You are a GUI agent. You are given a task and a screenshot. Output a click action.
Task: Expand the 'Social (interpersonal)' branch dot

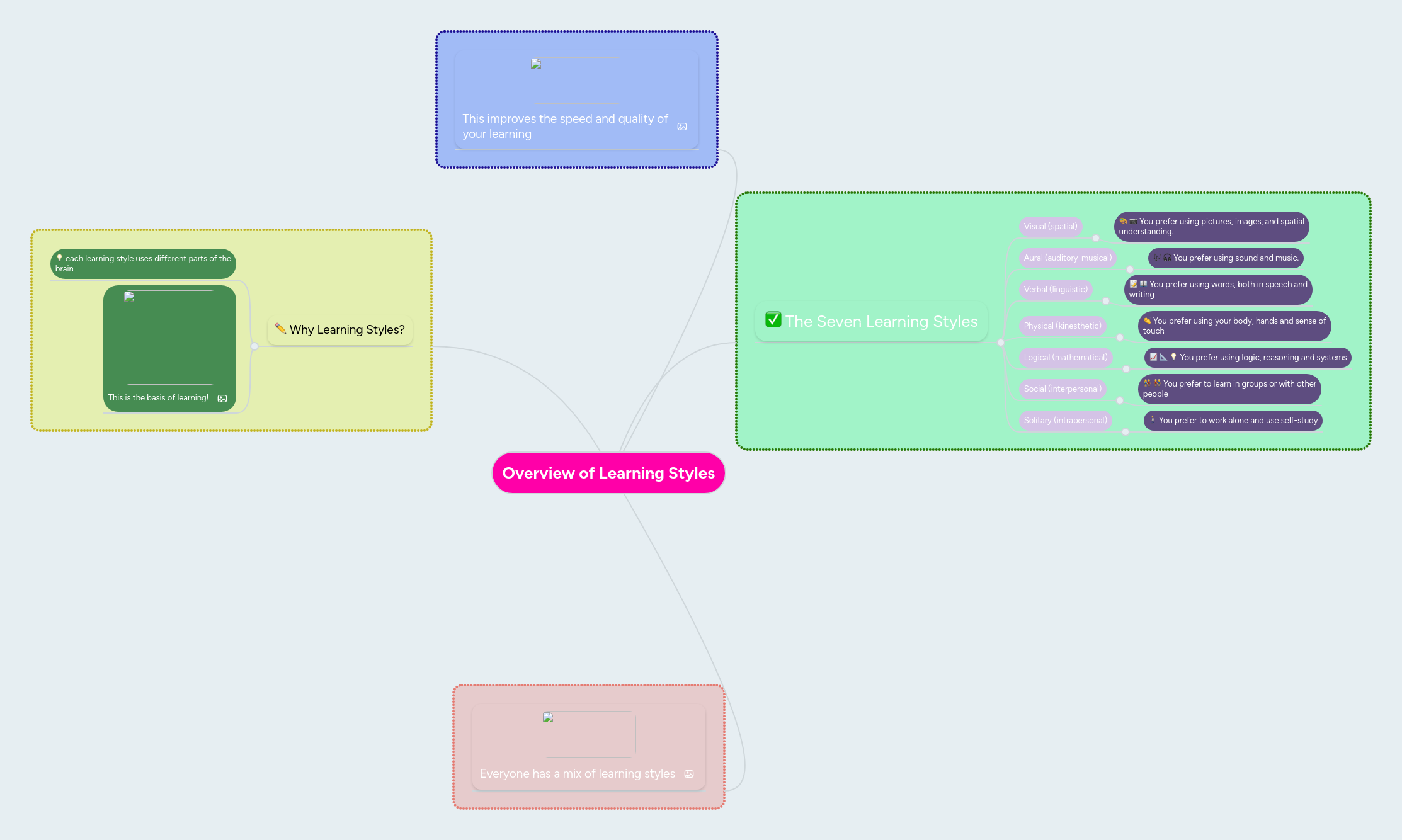tap(1120, 400)
